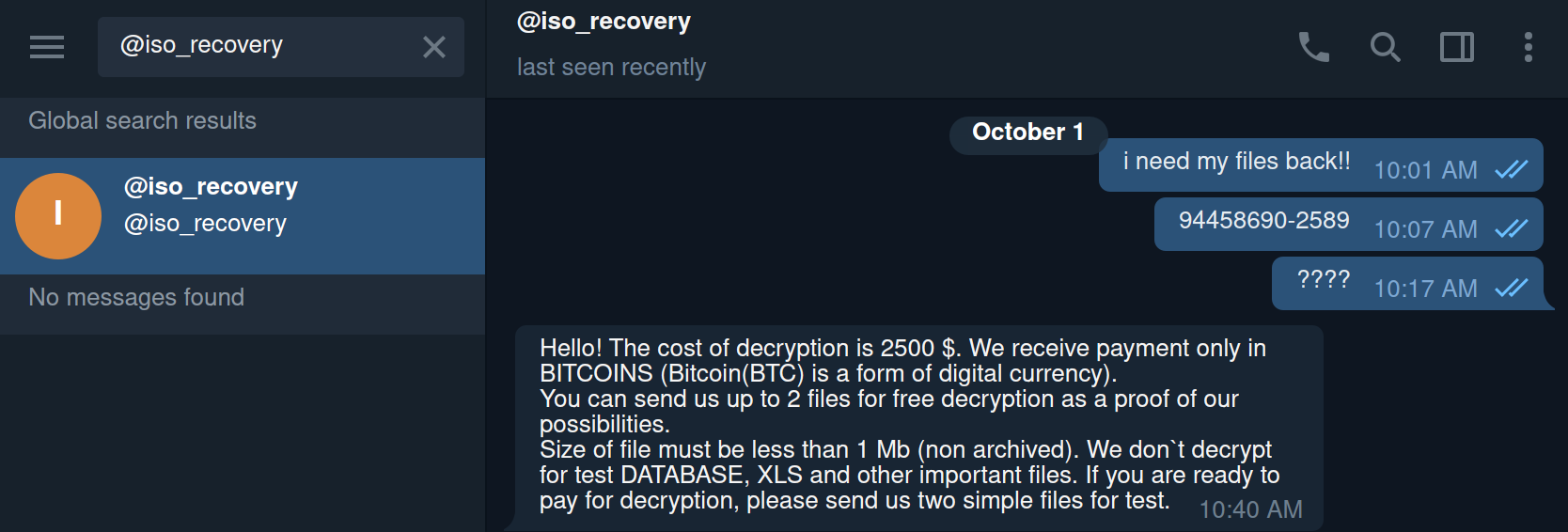Screen dimensions: 1568x532
Task: Click the October 1 date badge
Action: [1027, 133]
